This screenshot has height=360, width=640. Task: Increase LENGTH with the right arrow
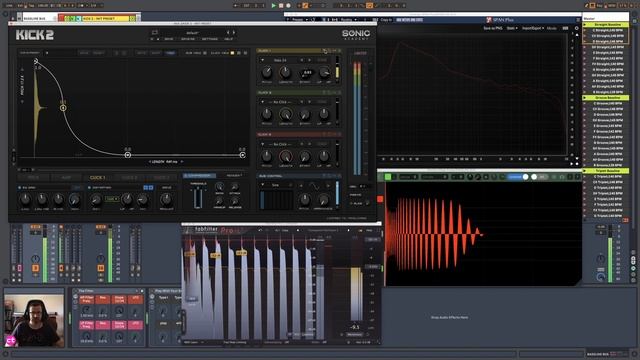click(x=182, y=162)
